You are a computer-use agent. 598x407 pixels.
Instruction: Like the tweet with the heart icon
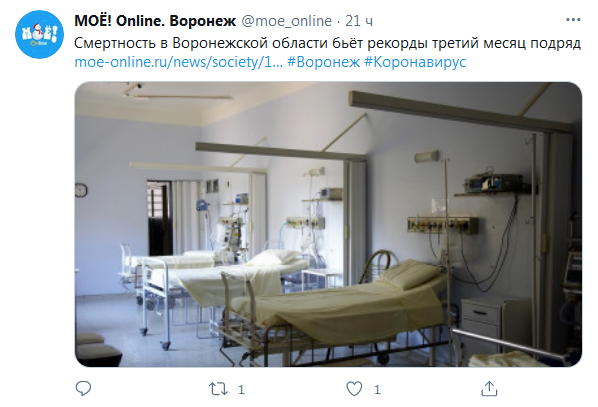[x=354, y=389]
